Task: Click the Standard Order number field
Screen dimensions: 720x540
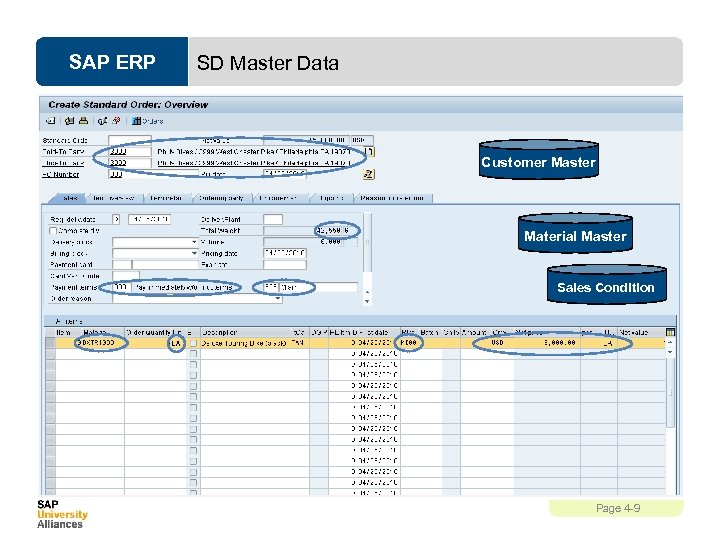Action: tap(129, 140)
